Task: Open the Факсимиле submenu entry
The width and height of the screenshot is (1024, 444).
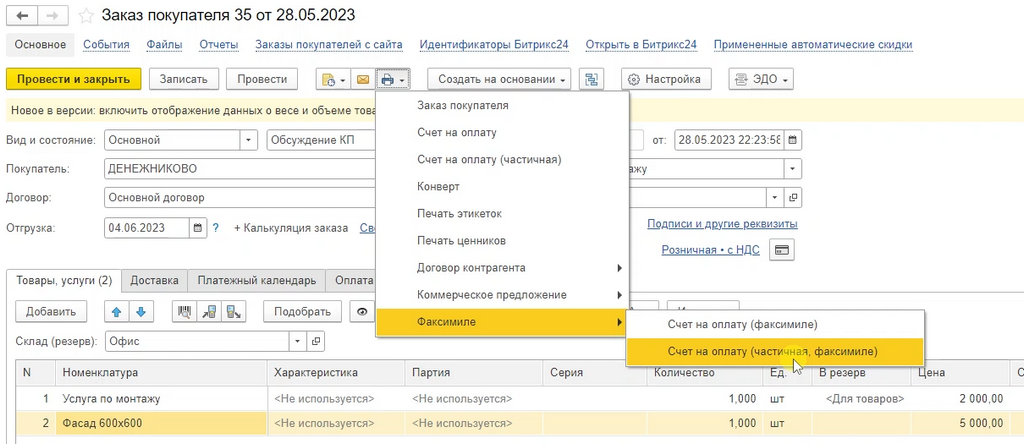Action: pyautogui.click(x=502, y=322)
